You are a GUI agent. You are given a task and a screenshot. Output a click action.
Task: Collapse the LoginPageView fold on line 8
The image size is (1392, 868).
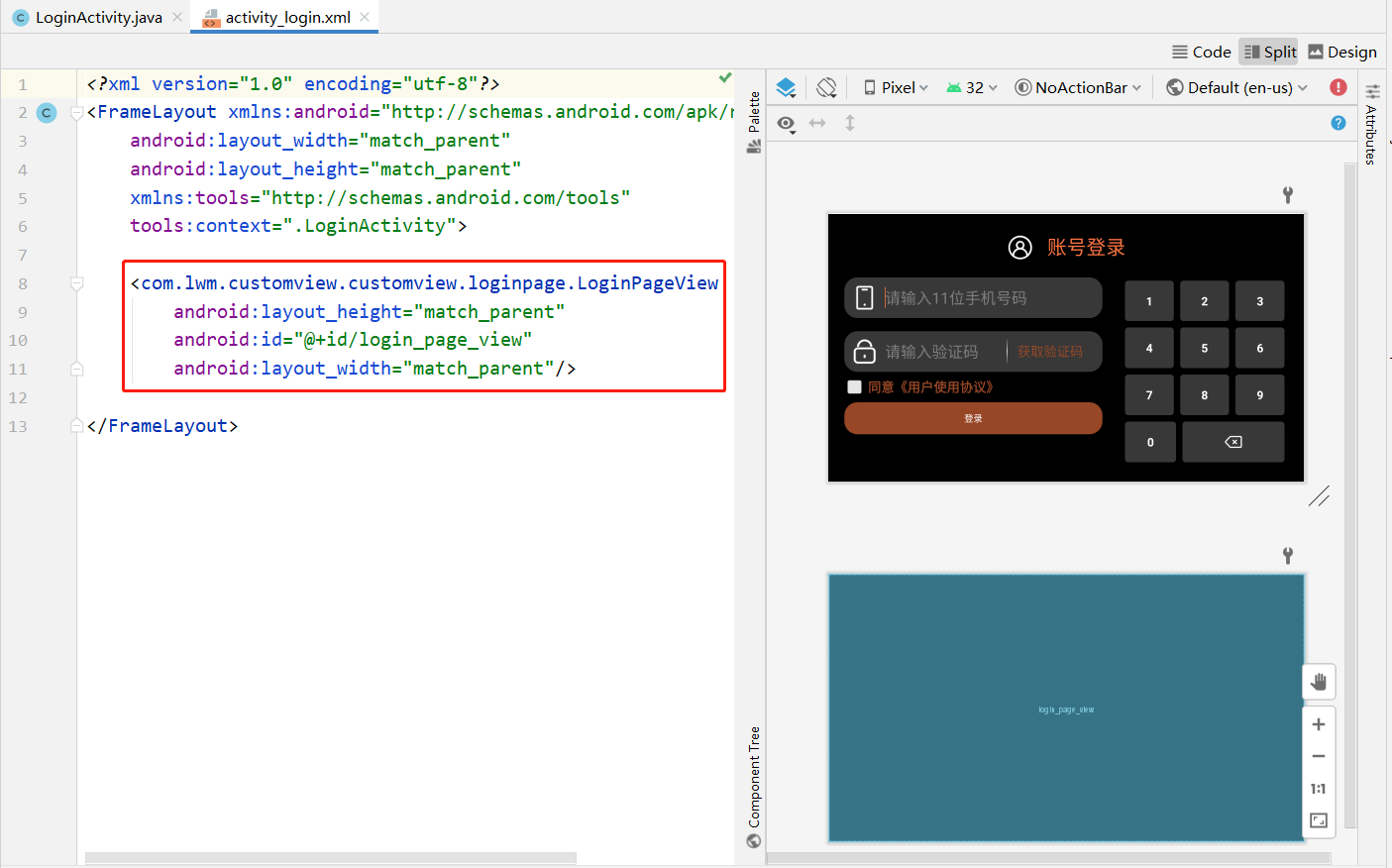pyautogui.click(x=76, y=284)
